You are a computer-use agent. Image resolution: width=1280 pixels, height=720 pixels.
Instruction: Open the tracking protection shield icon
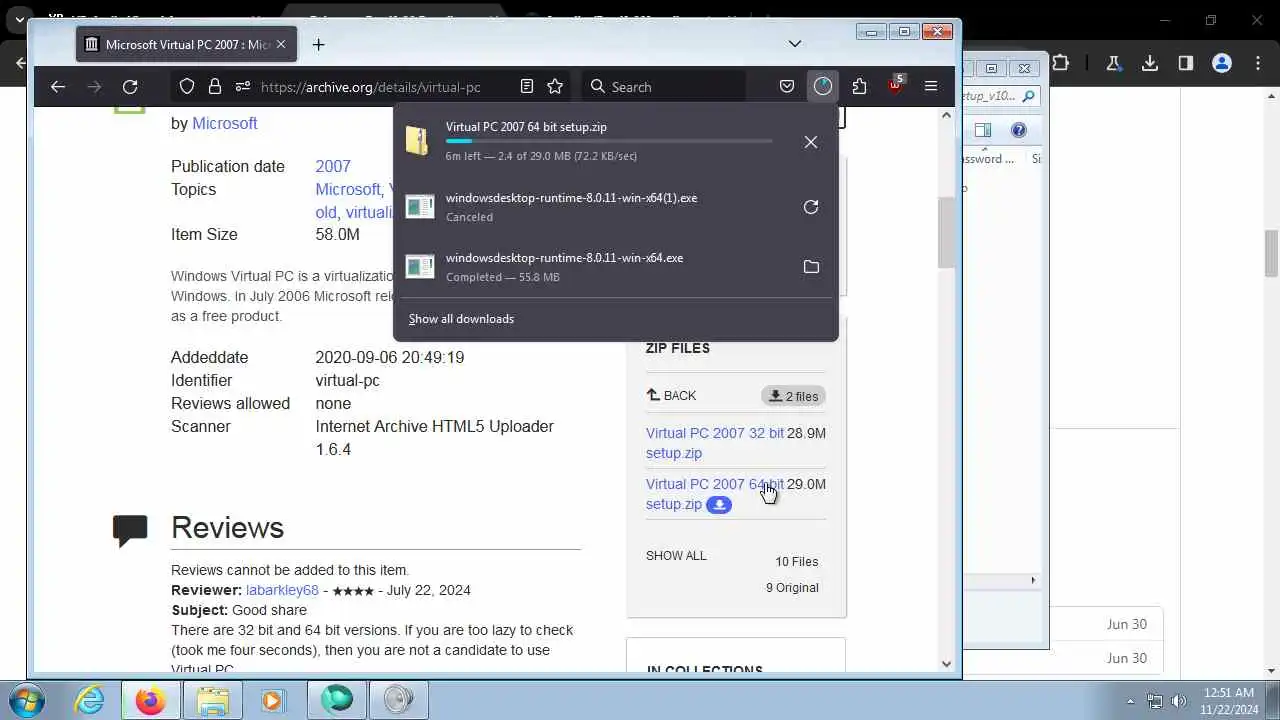pos(187,87)
